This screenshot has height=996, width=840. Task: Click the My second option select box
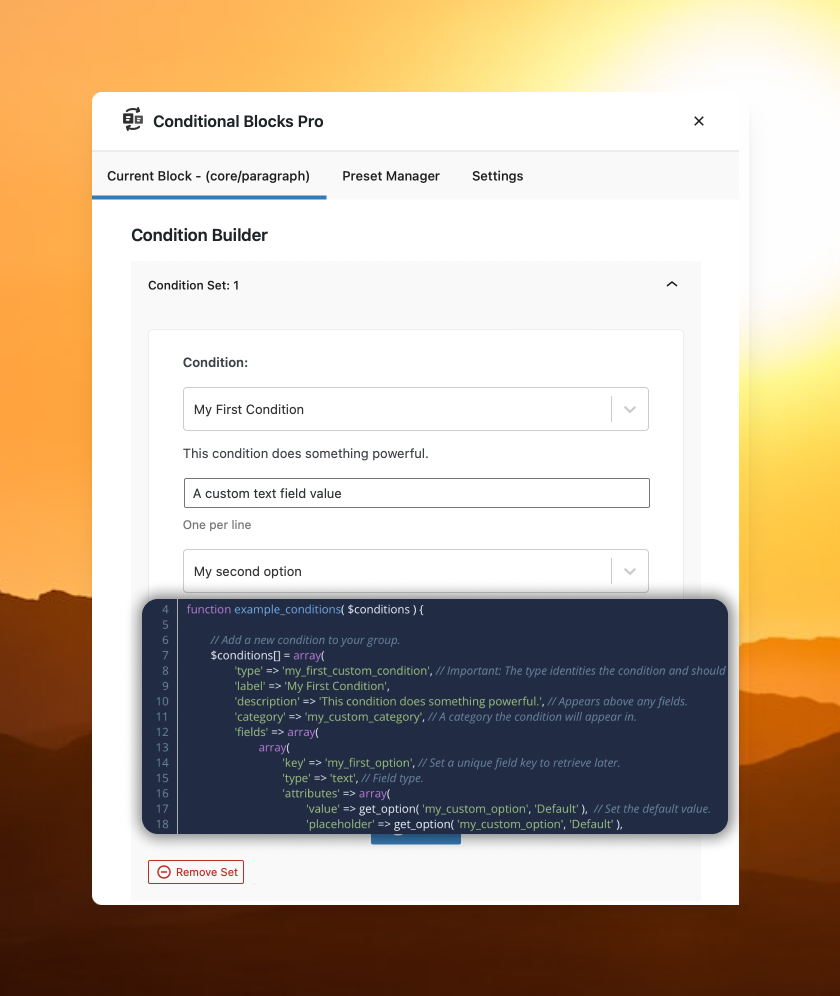(x=416, y=571)
